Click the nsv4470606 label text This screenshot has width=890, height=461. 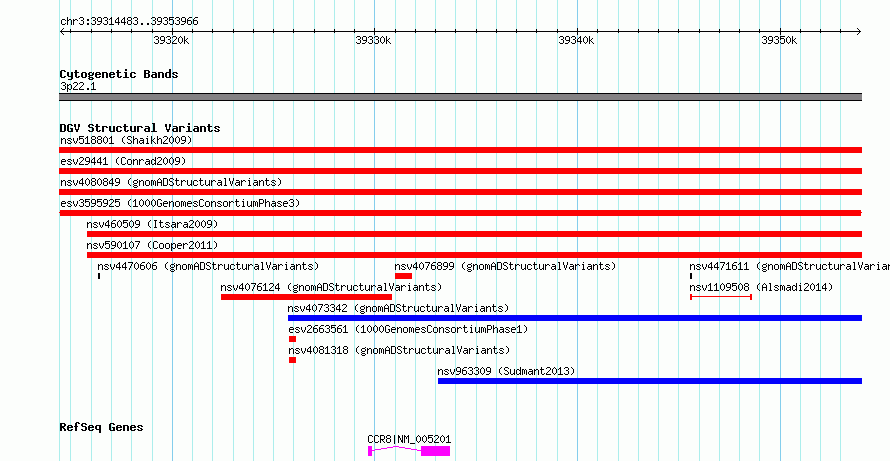[x=208, y=266]
